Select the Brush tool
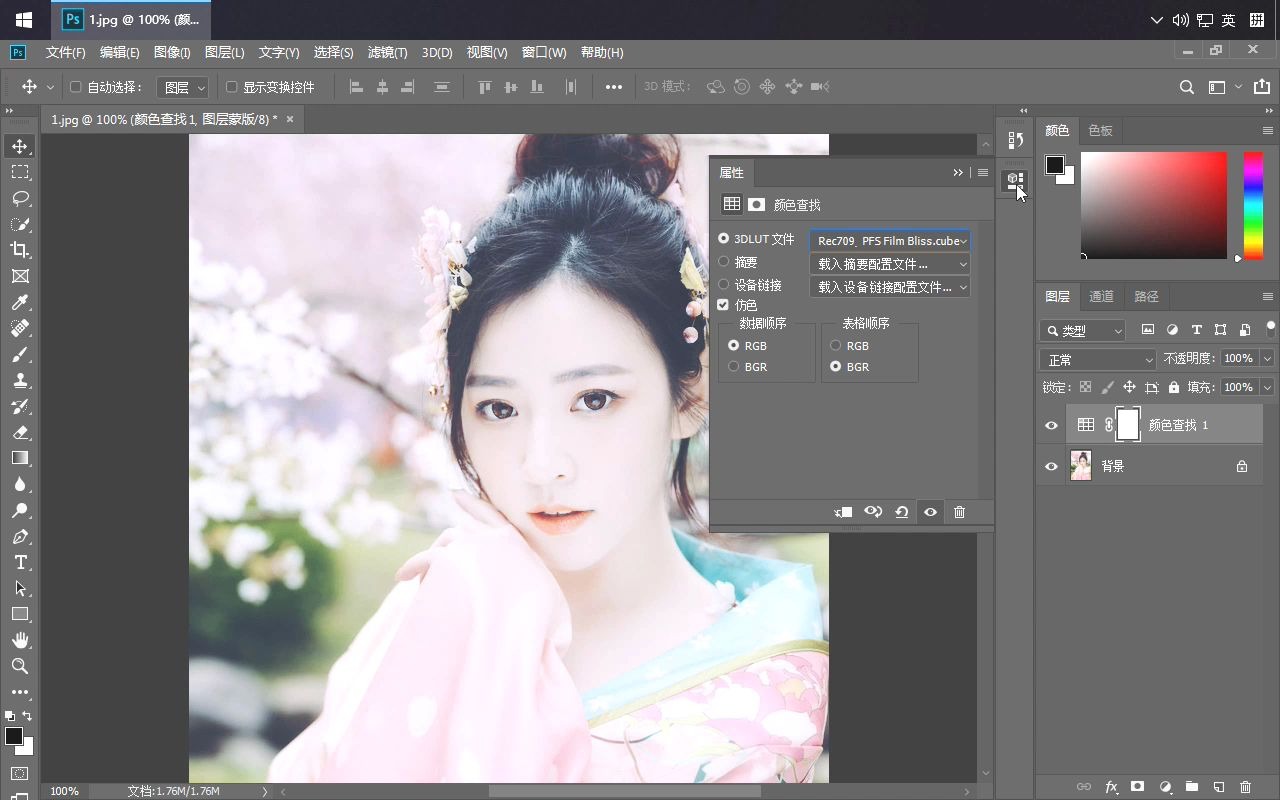The image size is (1280, 800). coord(20,354)
